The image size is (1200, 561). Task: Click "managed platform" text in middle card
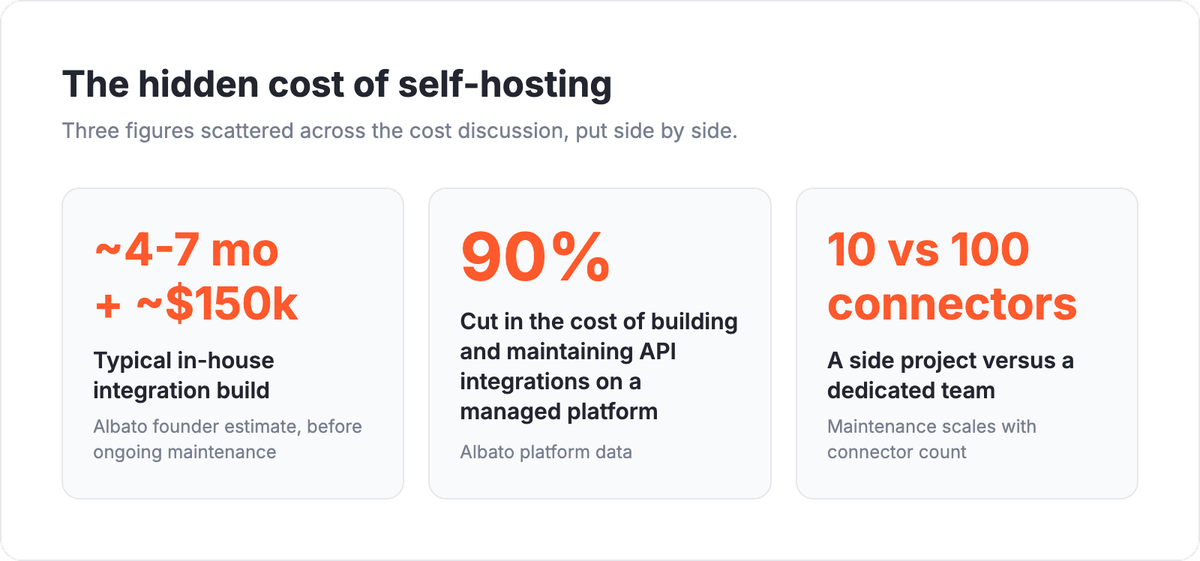pyautogui.click(x=559, y=410)
